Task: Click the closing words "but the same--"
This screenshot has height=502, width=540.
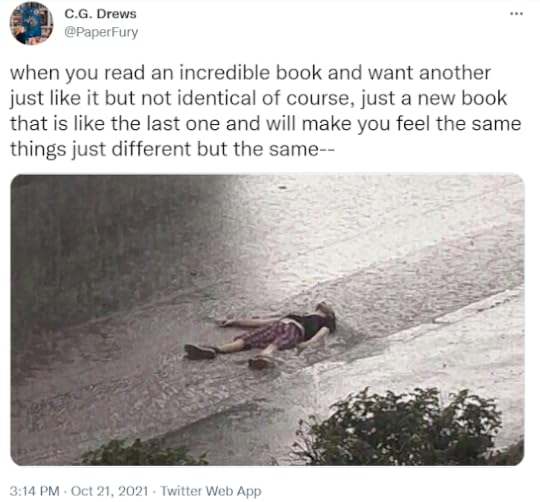Action: pos(266,149)
